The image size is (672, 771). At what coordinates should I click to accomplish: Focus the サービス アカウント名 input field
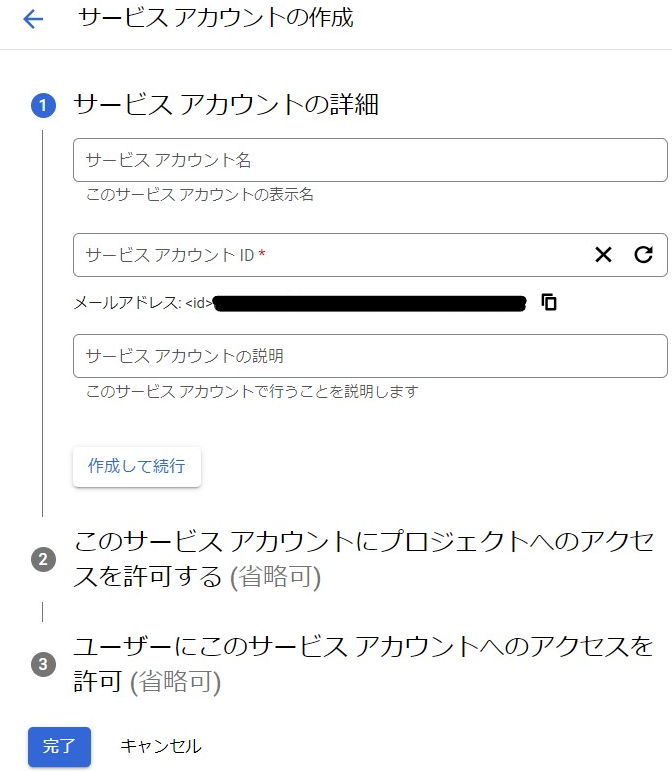pyautogui.click(x=370, y=160)
